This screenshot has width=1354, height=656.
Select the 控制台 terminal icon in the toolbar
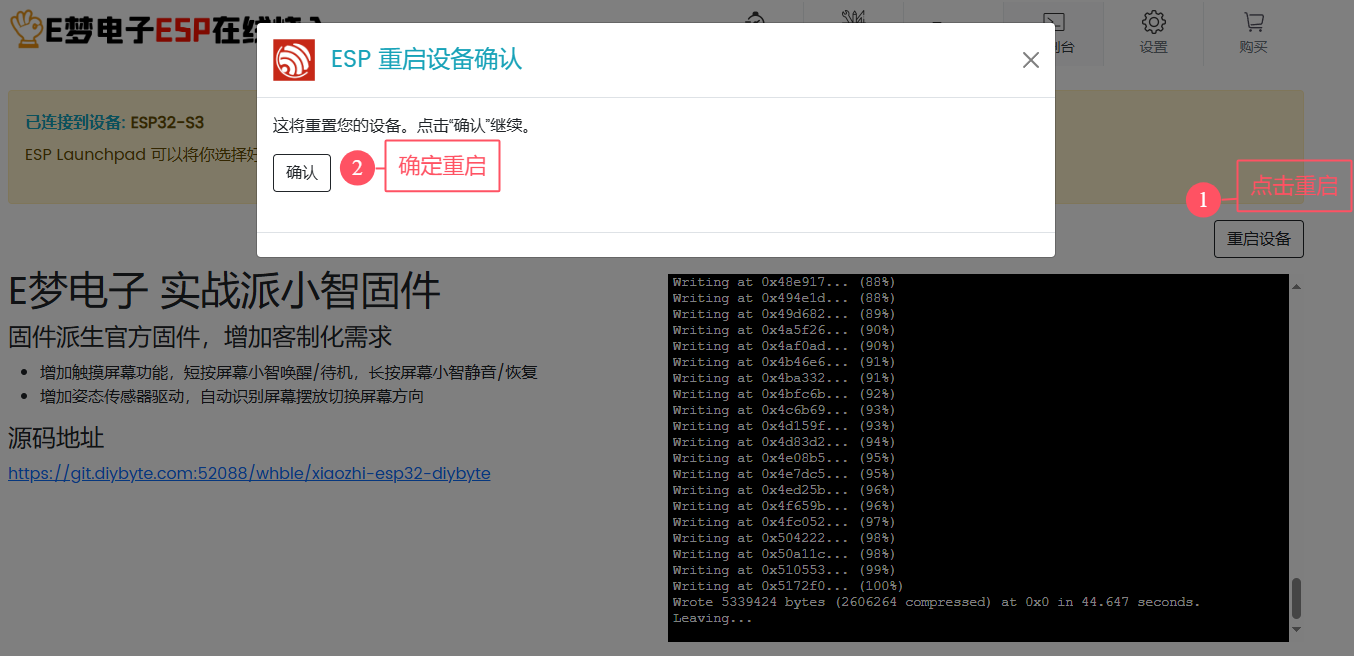[x=1052, y=22]
